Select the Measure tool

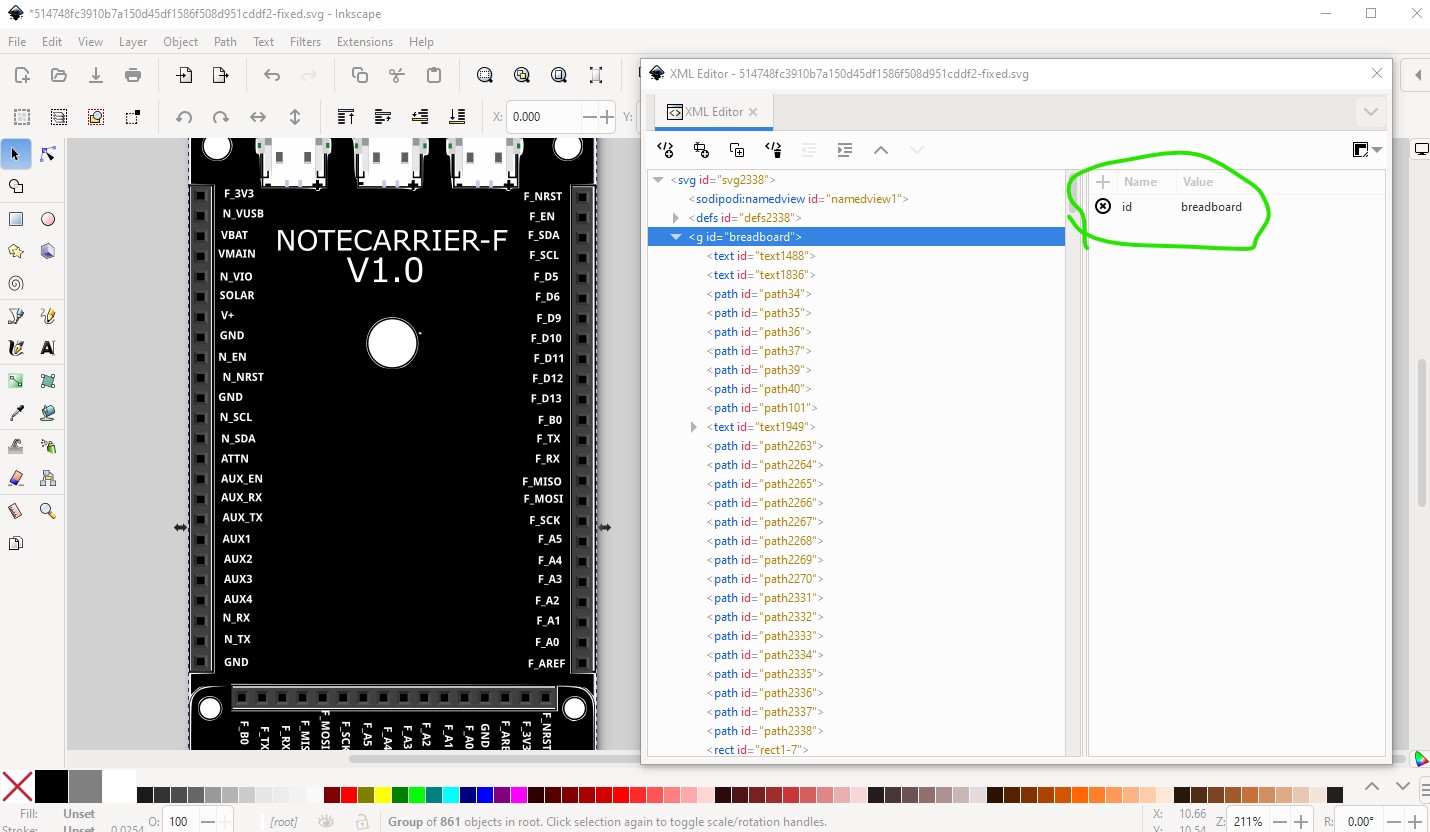tap(15, 511)
